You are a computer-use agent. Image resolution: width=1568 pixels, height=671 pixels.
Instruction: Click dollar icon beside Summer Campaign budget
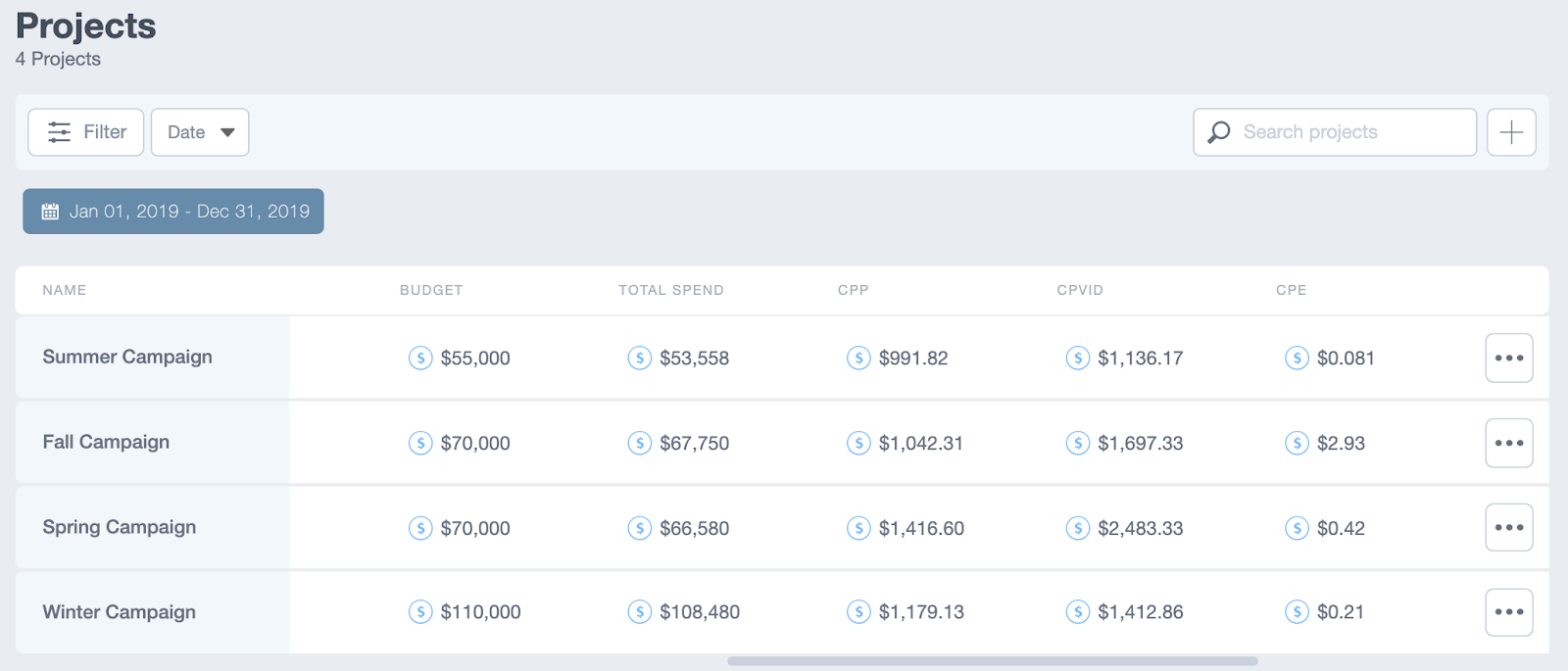(420, 358)
